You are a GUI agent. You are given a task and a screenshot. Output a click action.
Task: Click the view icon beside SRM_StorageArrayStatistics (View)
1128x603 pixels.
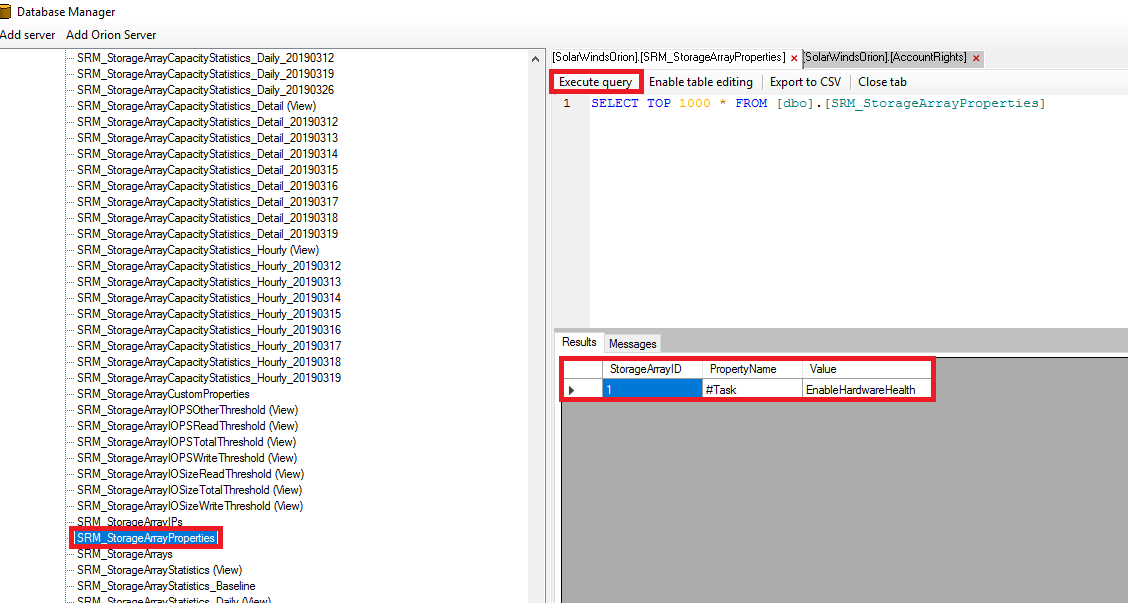[68, 569]
